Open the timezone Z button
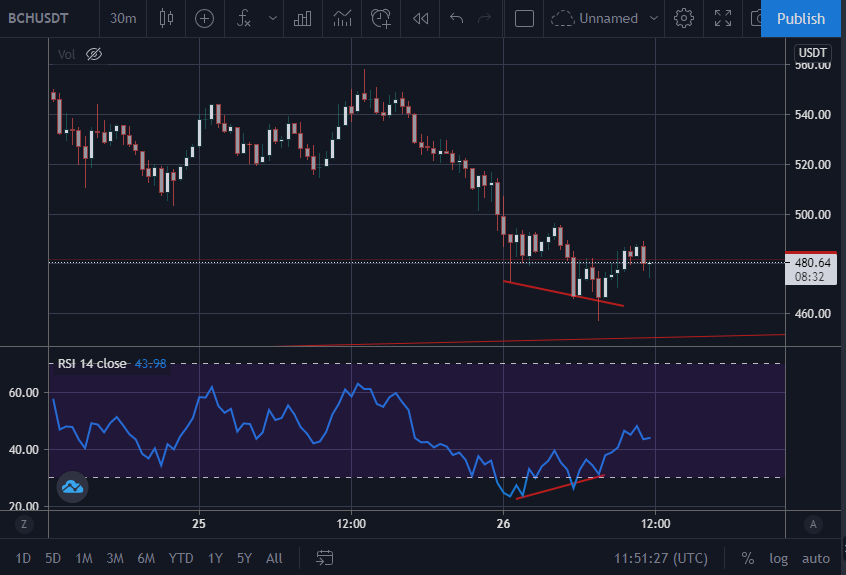 24,524
